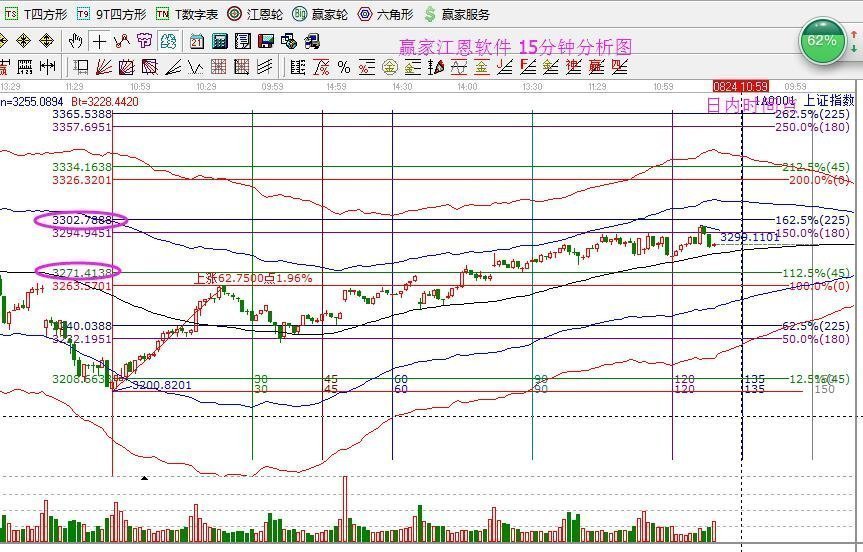Click the 金 with lines icon
Image resolution: width=863 pixels, height=552 pixels.
(413, 67)
